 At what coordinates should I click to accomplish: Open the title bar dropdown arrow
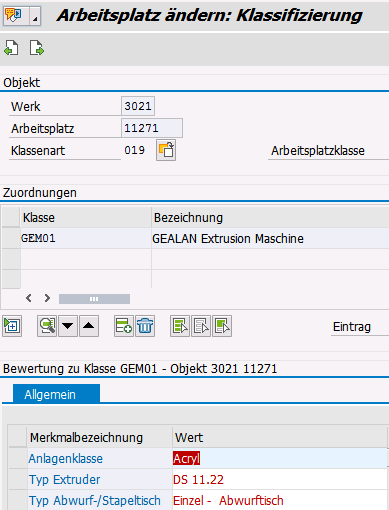[35, 16]
